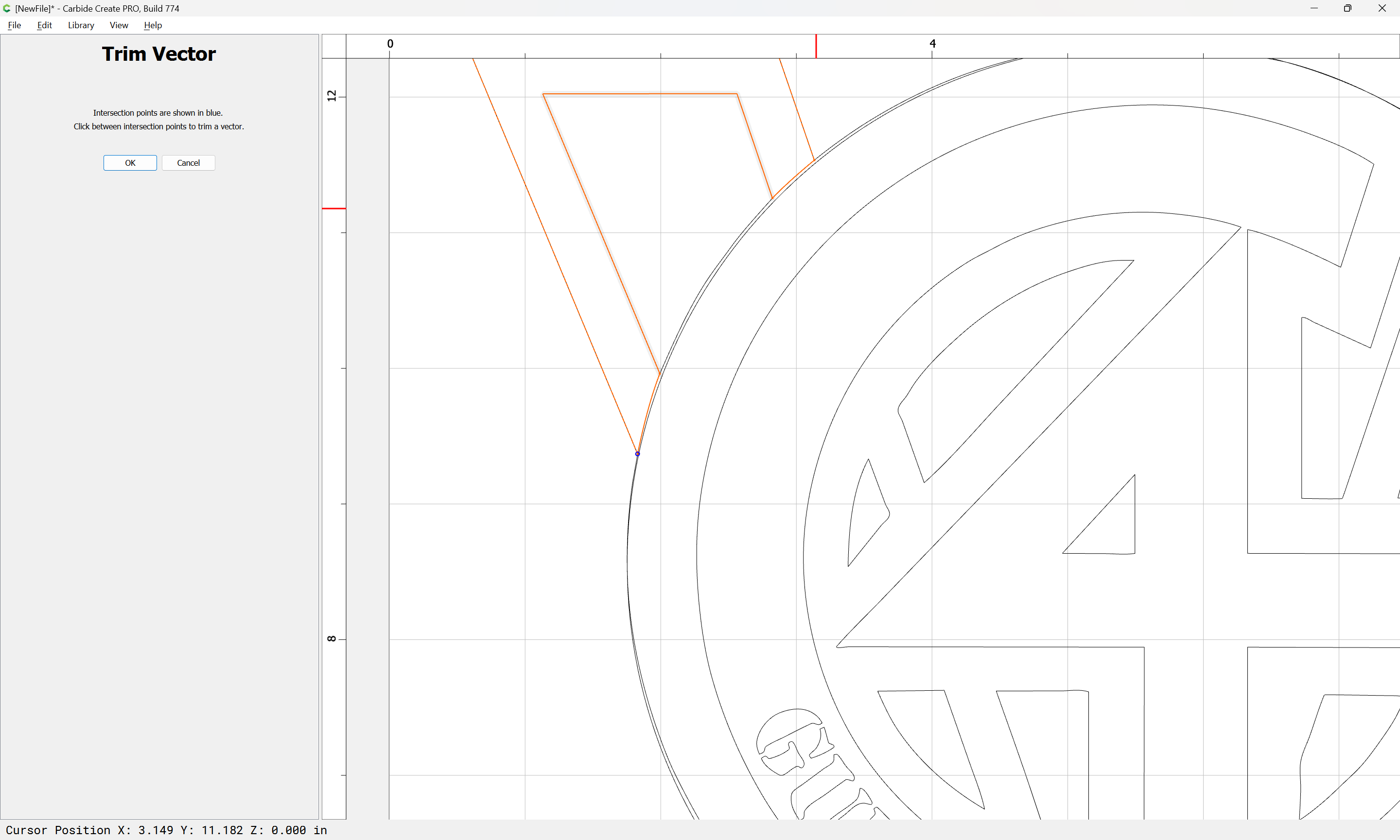Confirm trim with the OK button
Image resolution: width=1400 pixels, height=840 pixels.
point(130,163)
